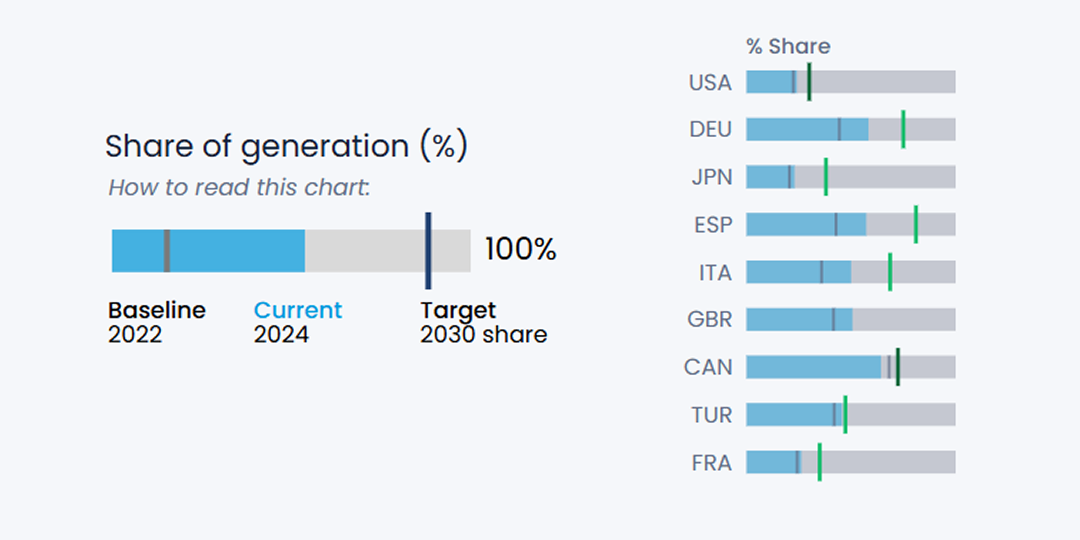1080x540 pixels.
Task: Click the "Target 2030 share" legend label
Action: pyautogui.click(x=483, y=322)
